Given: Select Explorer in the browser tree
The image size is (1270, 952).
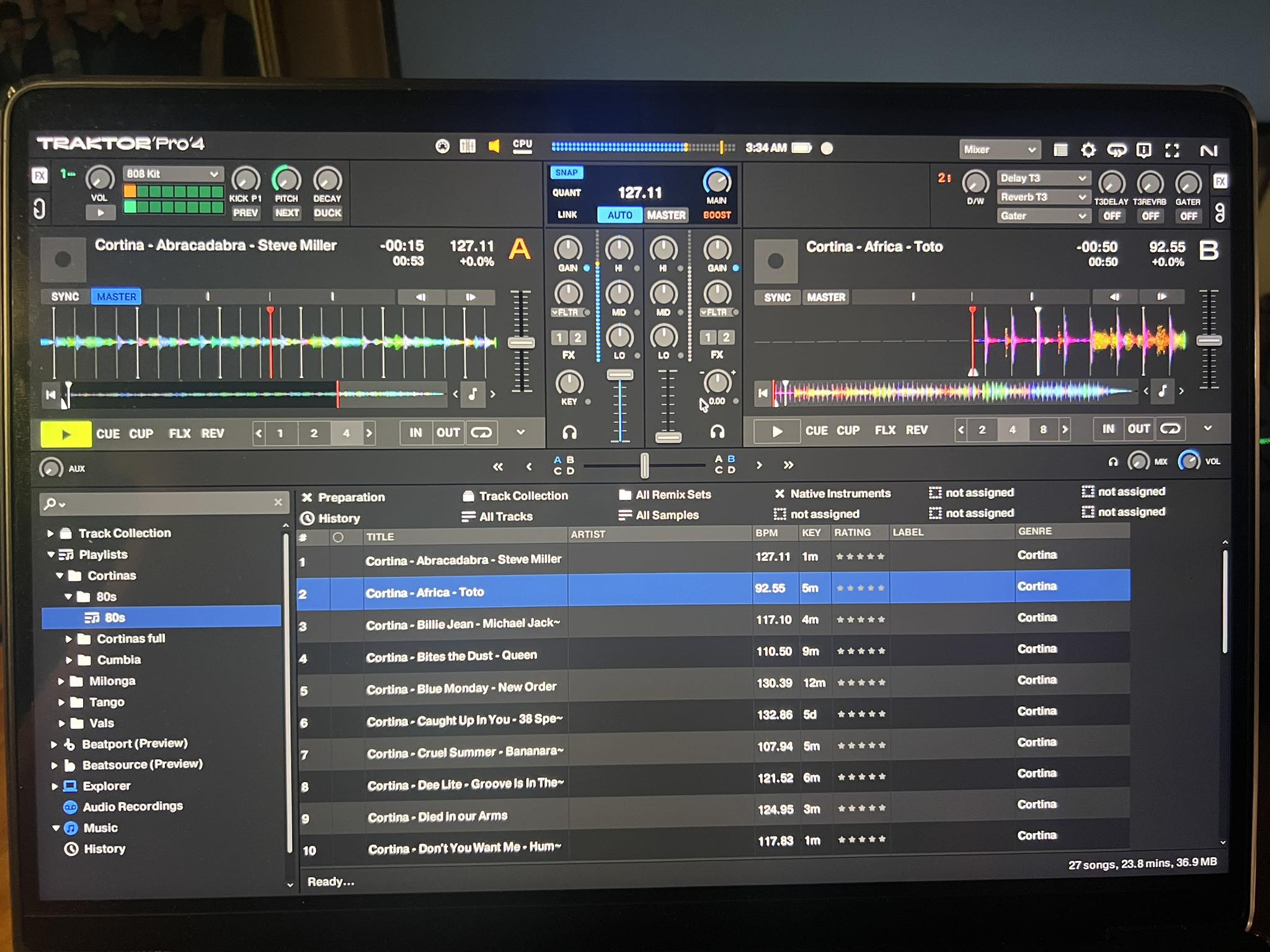Looking at the screenshot, I should 97,786.
